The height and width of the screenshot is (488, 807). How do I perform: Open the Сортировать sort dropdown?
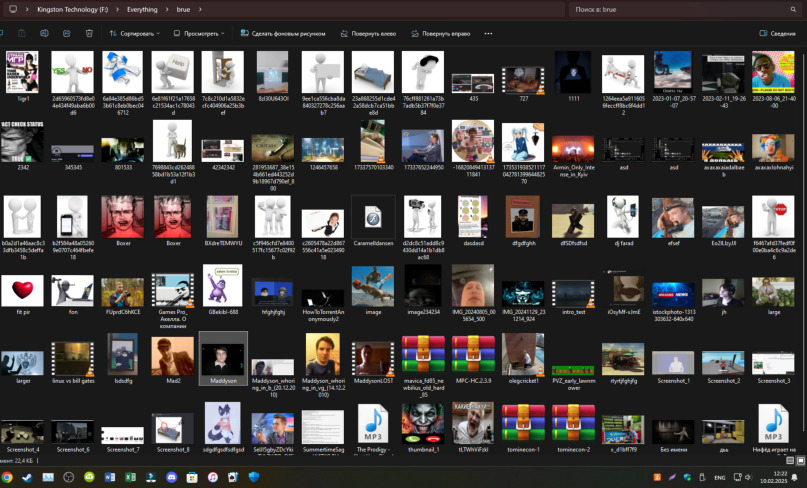point(134,33)
